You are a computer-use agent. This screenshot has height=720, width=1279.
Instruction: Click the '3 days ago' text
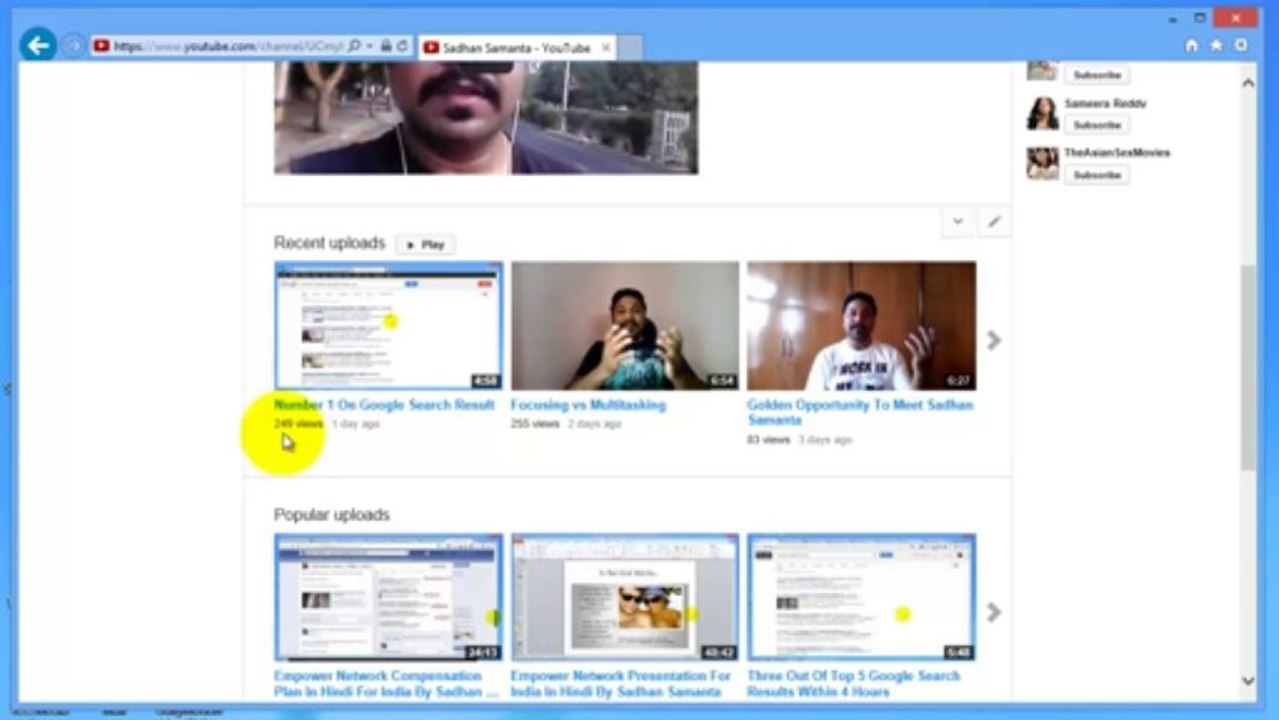pos(825,440)
